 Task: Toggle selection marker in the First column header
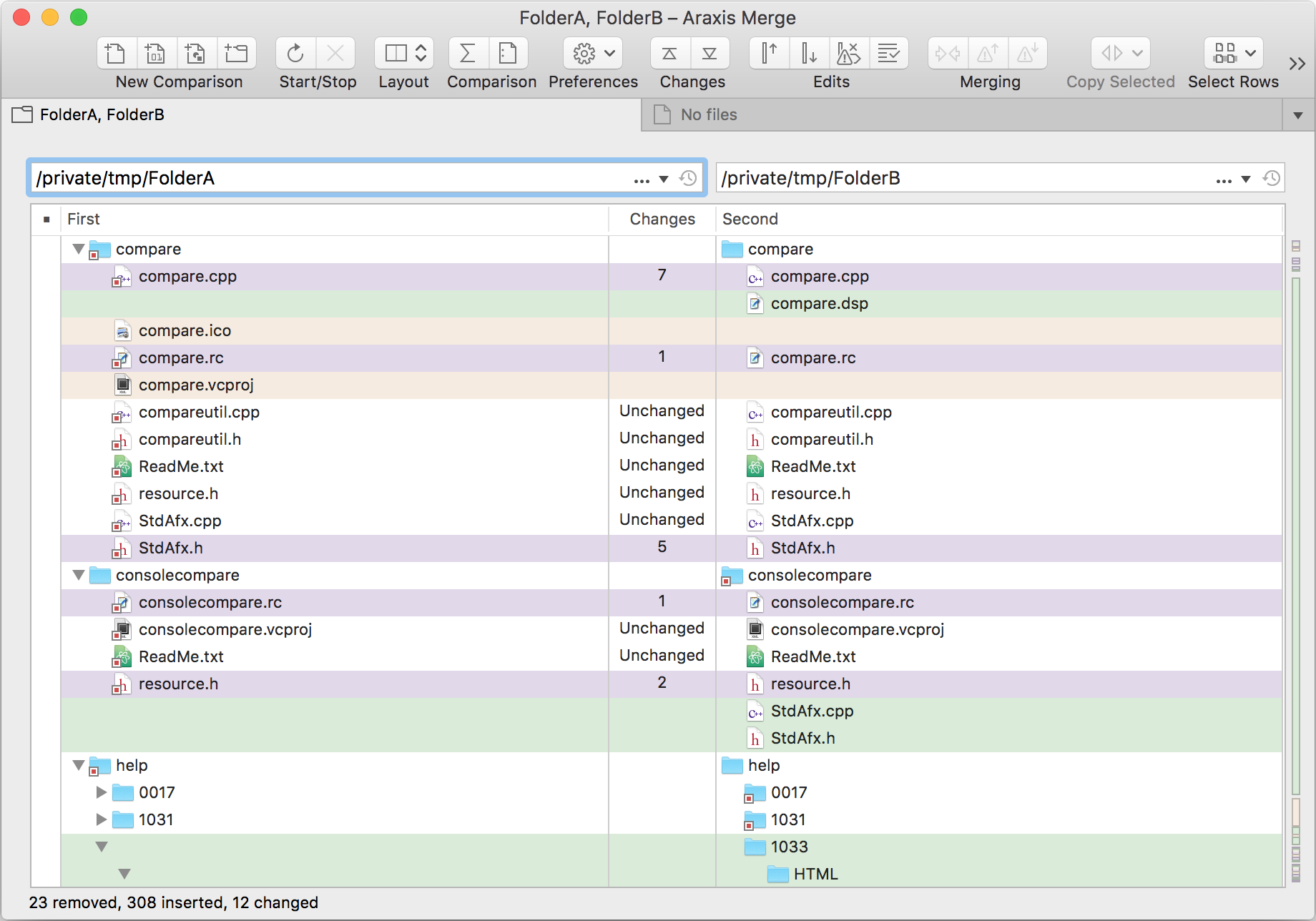pos(46,218)
